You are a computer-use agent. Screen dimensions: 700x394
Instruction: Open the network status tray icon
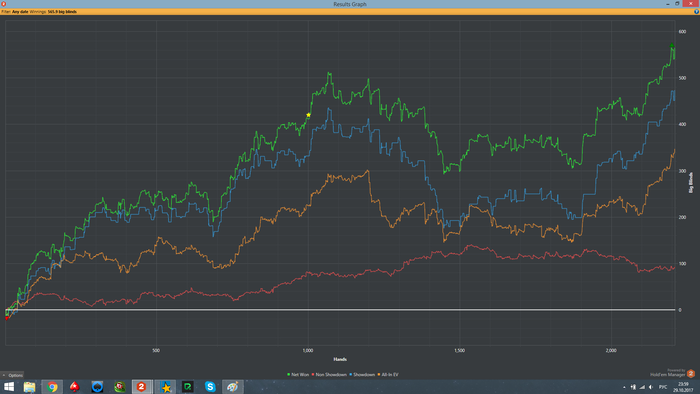point(633,387)
